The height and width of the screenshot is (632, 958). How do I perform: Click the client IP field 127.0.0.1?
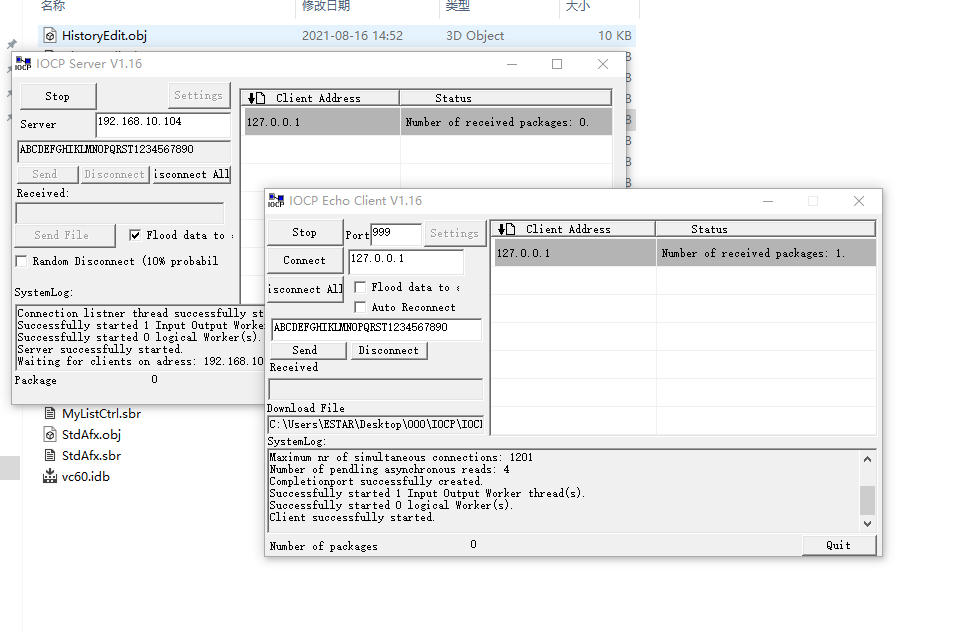(406, 262)
